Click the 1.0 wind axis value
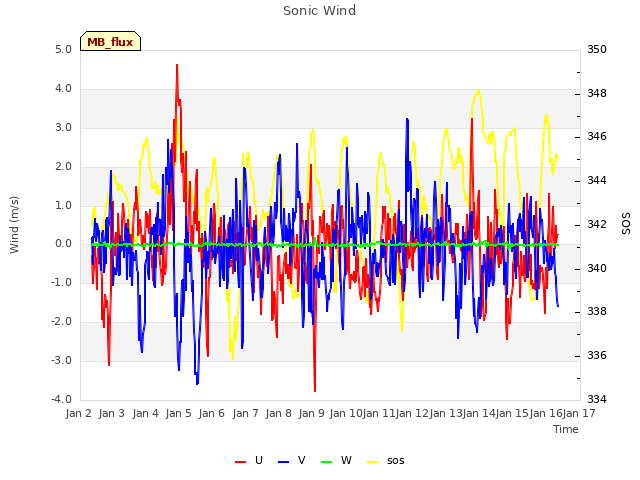Image resolution: width=640 pixels, height=480 pixels. pyautogui.click(x=63, y=205)
